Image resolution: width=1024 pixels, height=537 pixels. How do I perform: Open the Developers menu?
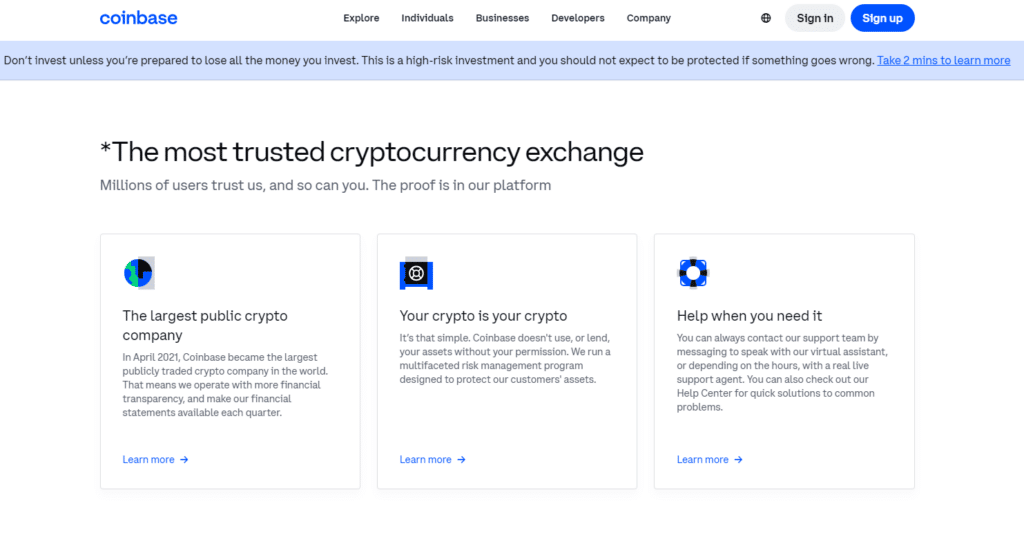pos(578,18)
